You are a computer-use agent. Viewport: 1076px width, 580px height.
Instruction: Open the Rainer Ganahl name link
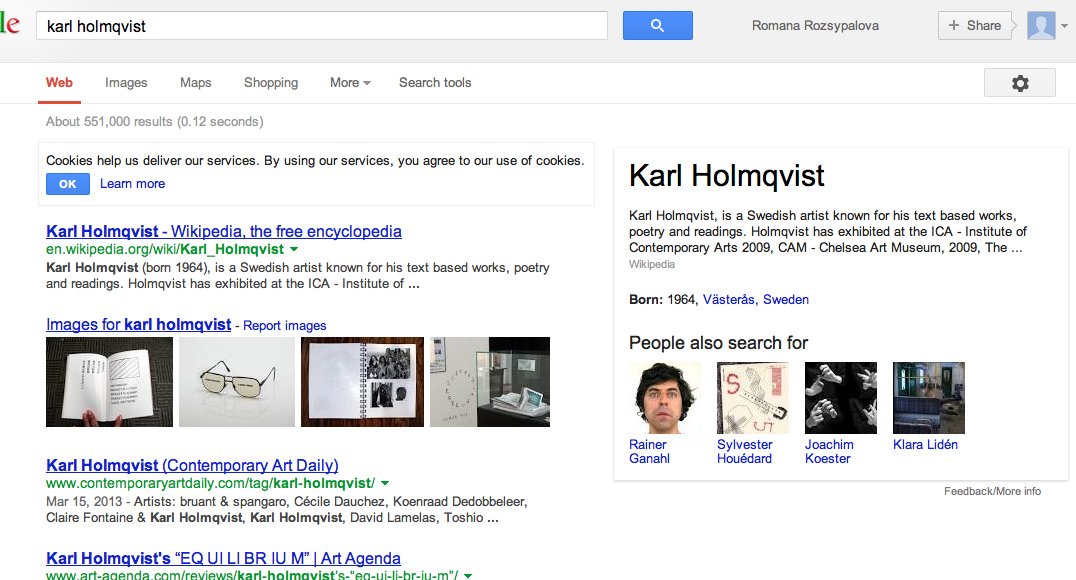649,452
